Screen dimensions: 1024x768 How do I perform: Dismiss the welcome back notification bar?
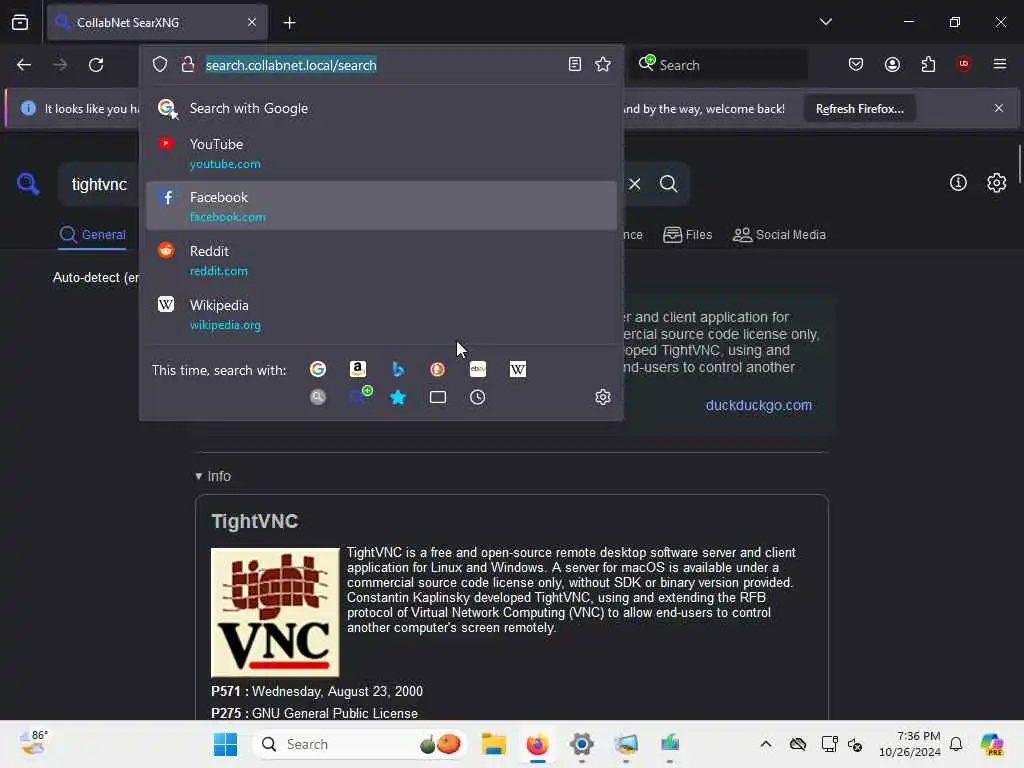coord(999,108)
